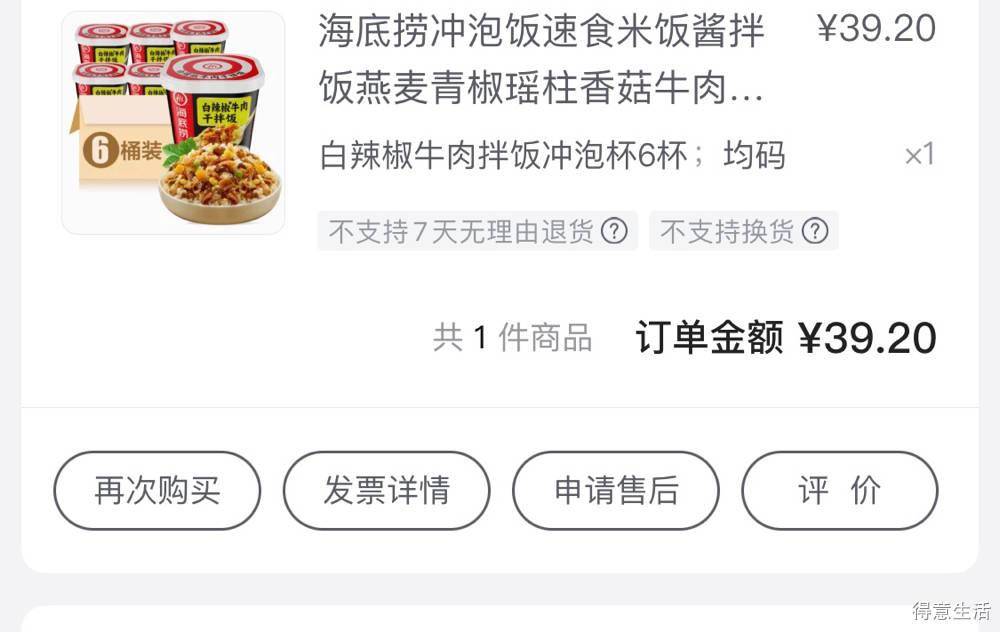Tap the 均码 size label
The width and height of the screenshot is (1000, 632).
tap(754, 156)
